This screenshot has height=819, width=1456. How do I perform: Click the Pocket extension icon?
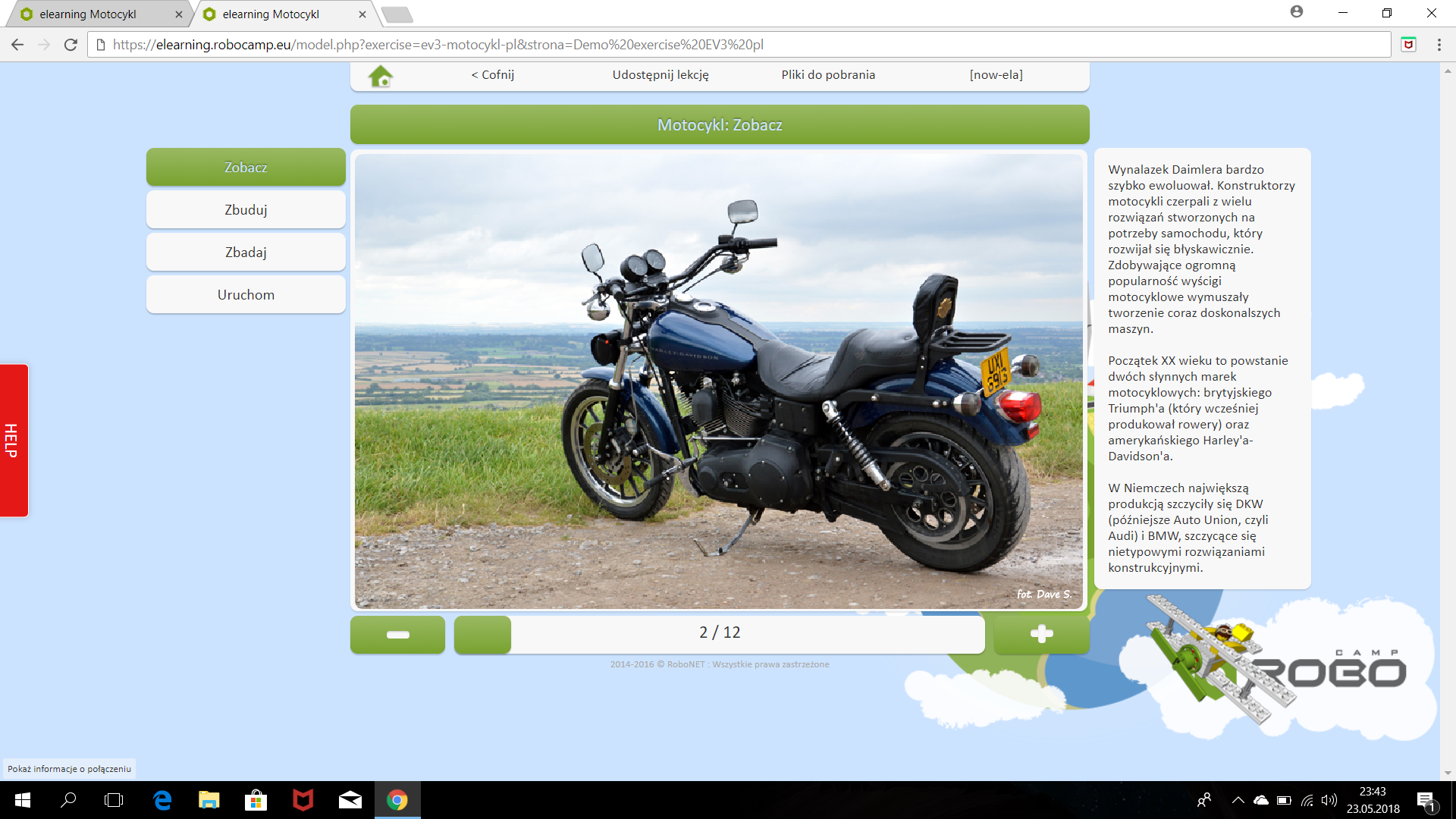(x=1408, y=45)
